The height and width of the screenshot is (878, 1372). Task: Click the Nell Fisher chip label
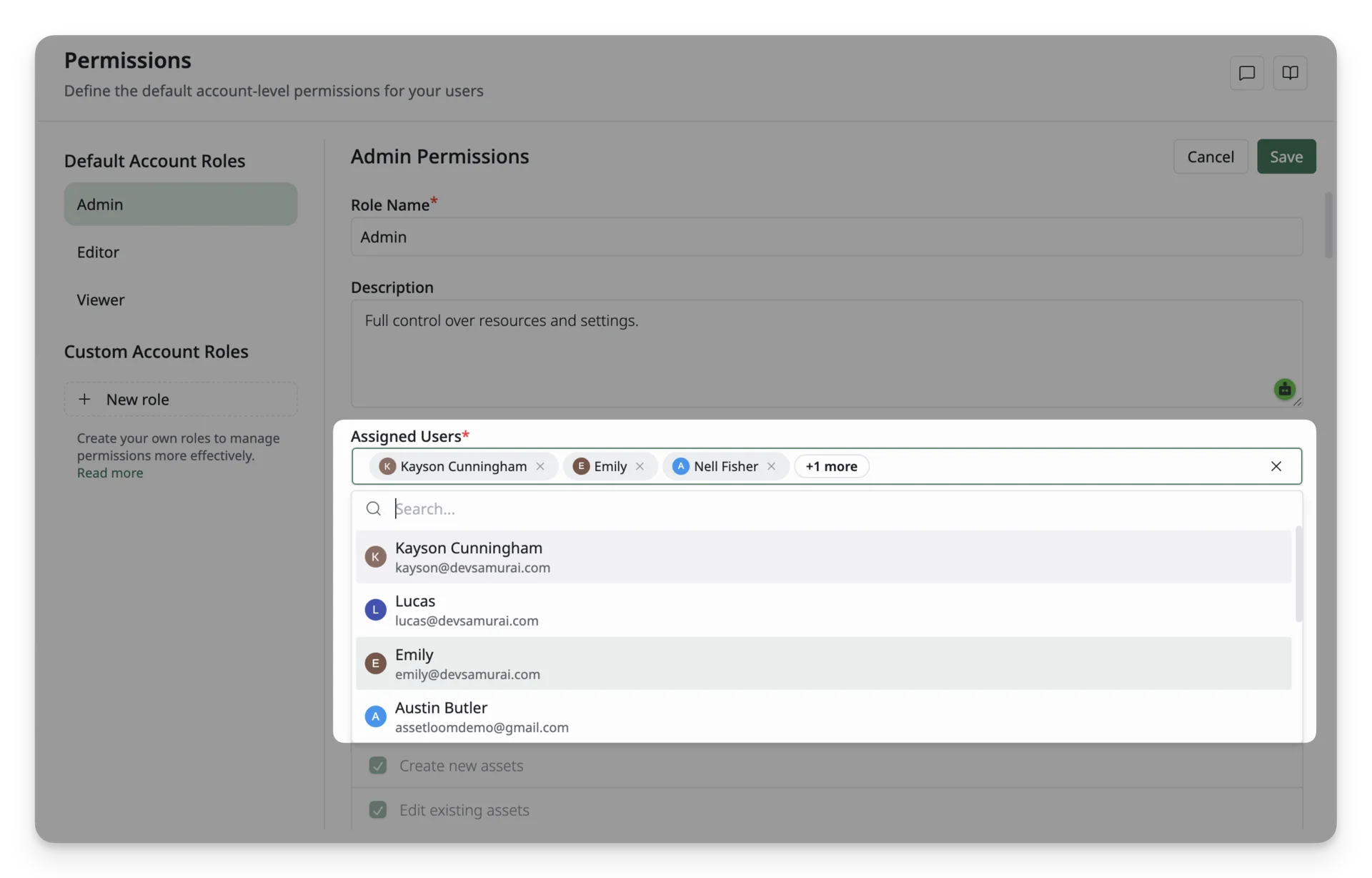(x=726, y=466)
